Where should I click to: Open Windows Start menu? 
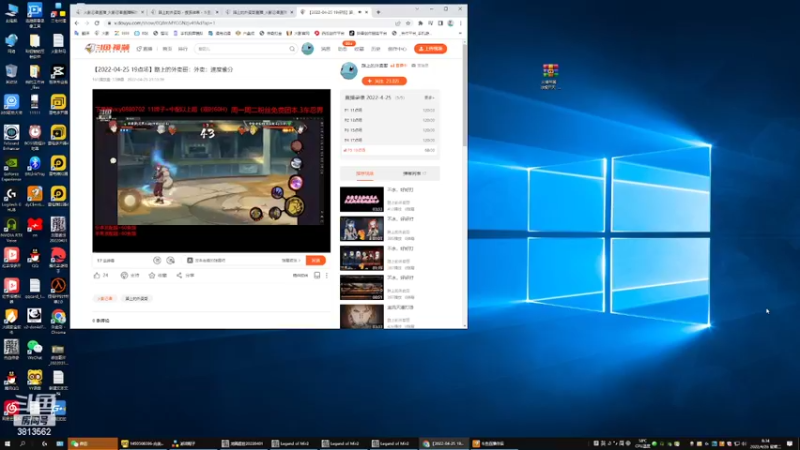point(7,444)
